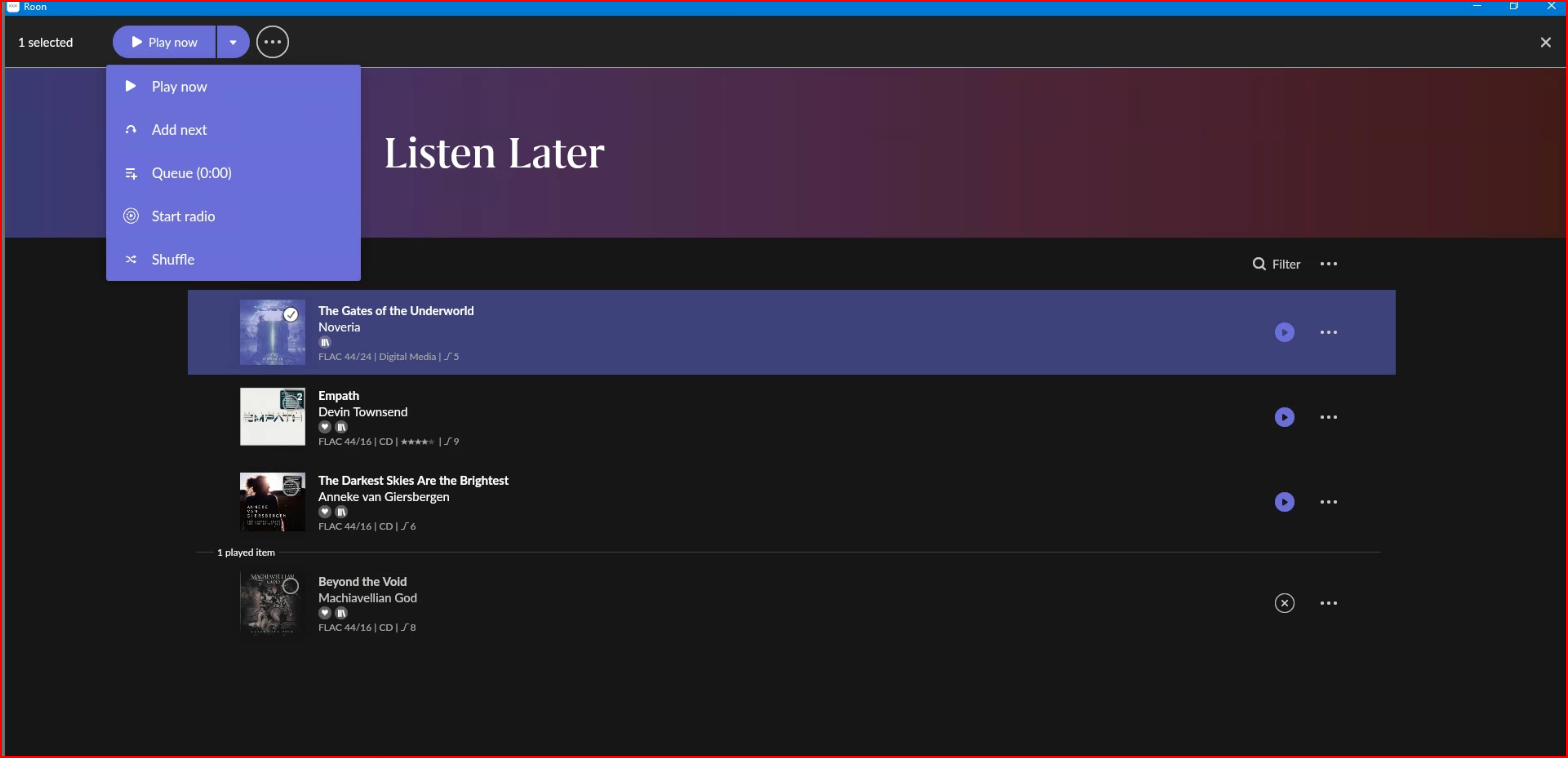Screen dimensions: 1568x758
Task: Click the 1 played item label
Action: tap(246, 552)
